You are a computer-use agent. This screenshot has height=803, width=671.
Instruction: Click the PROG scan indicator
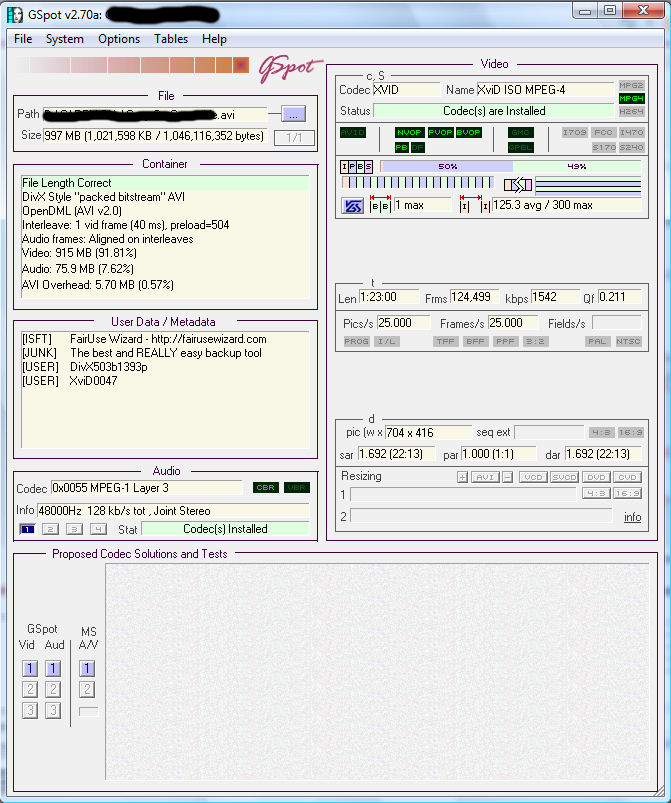tap(357, 341)
